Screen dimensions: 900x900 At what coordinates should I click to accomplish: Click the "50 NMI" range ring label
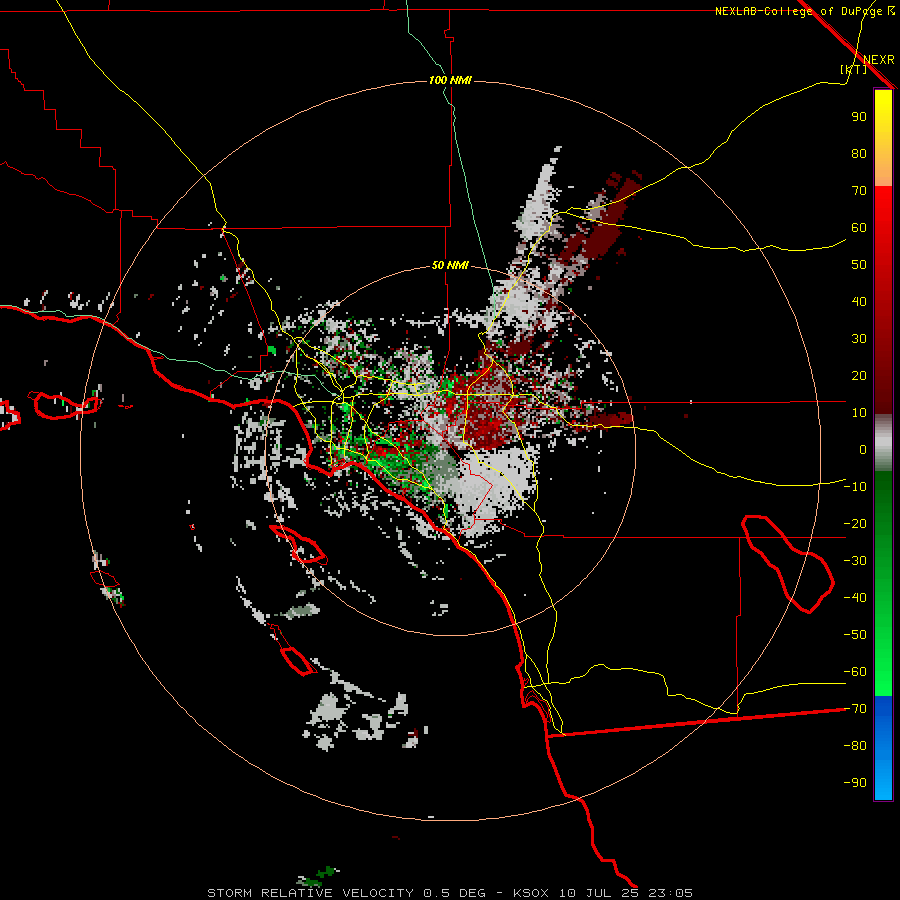coord(450,265)
